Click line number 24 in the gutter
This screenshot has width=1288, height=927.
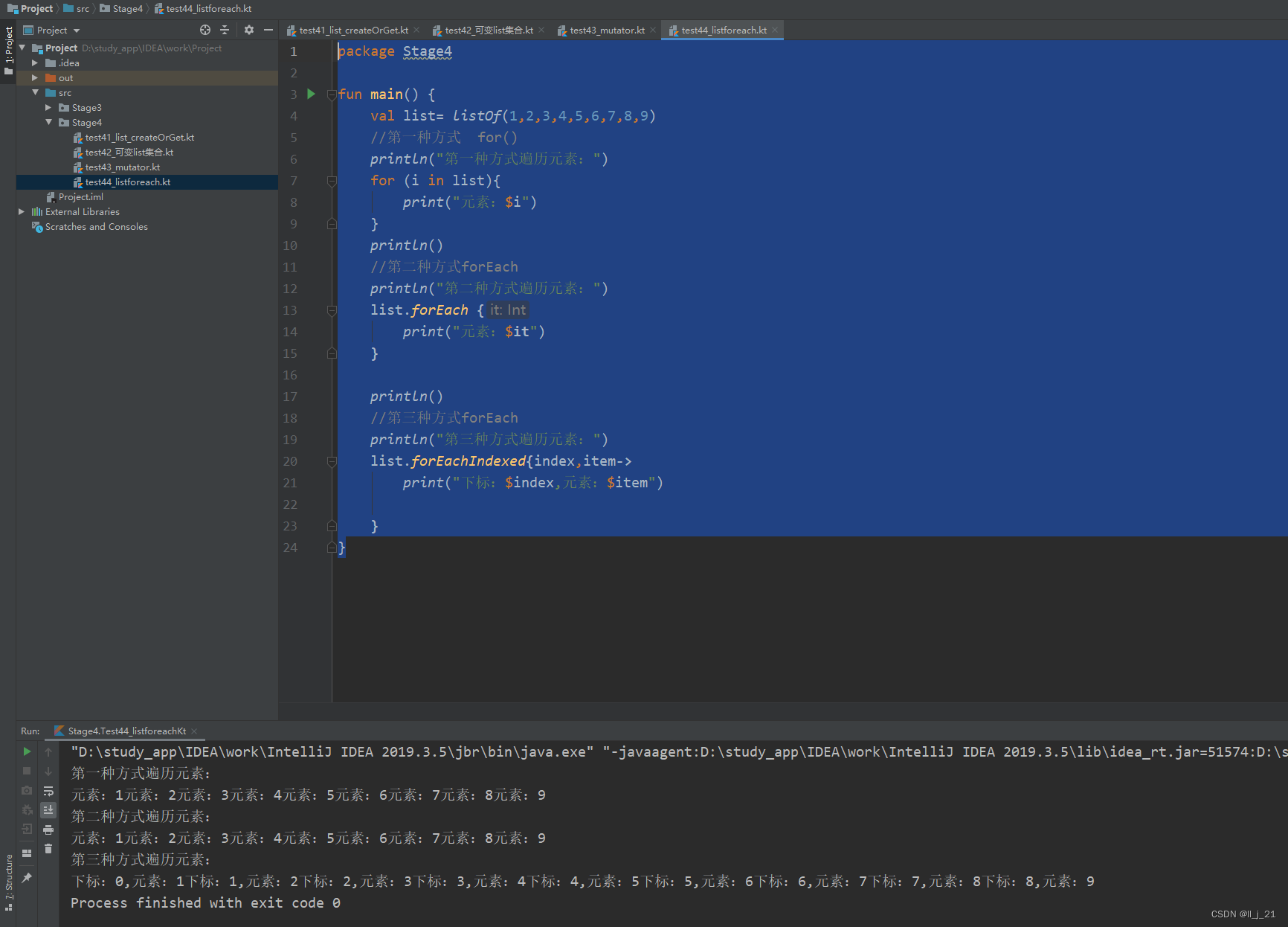click(x=289, y=548)
